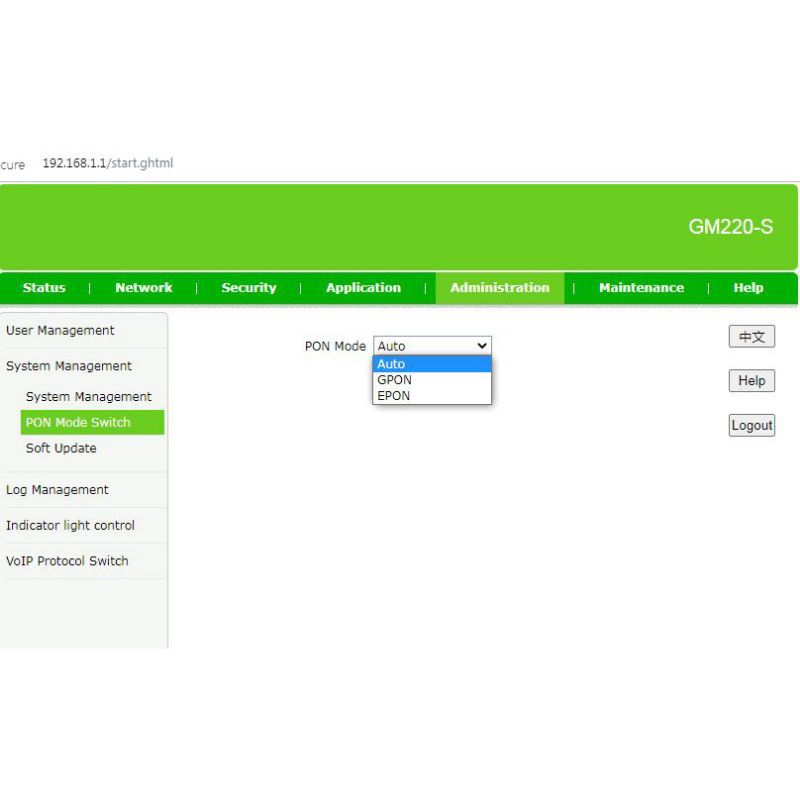Image resolution: width=800 pixels, height=800 pixels.
Task: Open the Soft Update page
Action: click(x=61, y=449)
